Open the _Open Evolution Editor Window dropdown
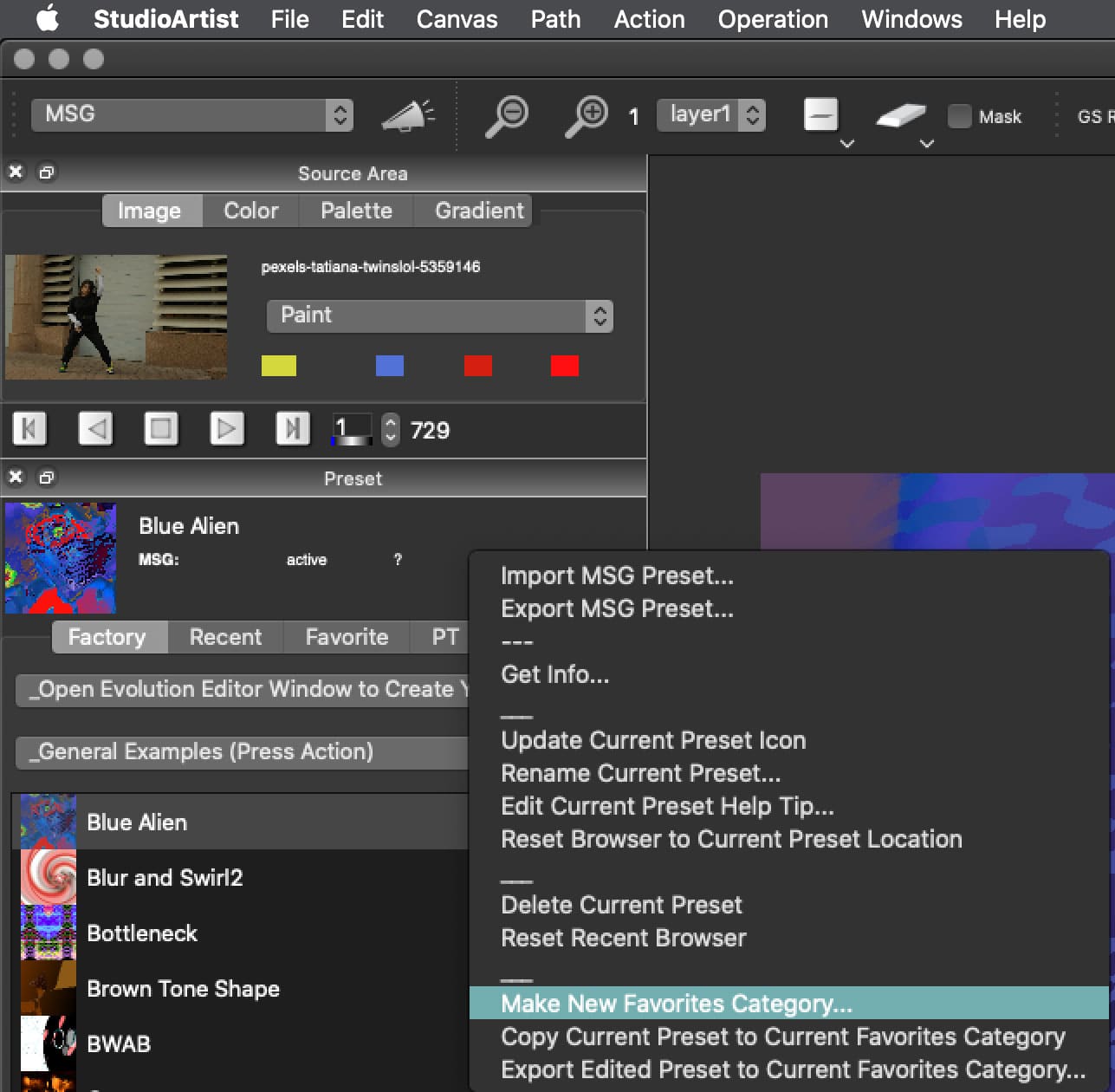This screenshot has width=1115, height=1092. 243,690
